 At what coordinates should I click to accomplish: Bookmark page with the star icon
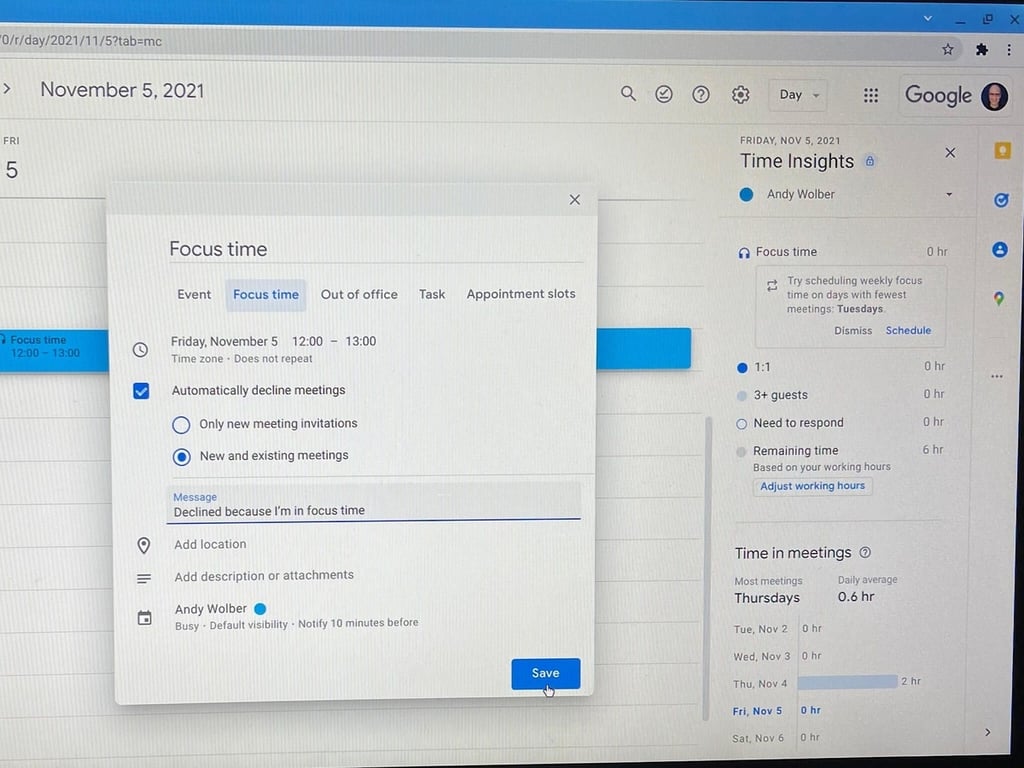click(948, 49)
